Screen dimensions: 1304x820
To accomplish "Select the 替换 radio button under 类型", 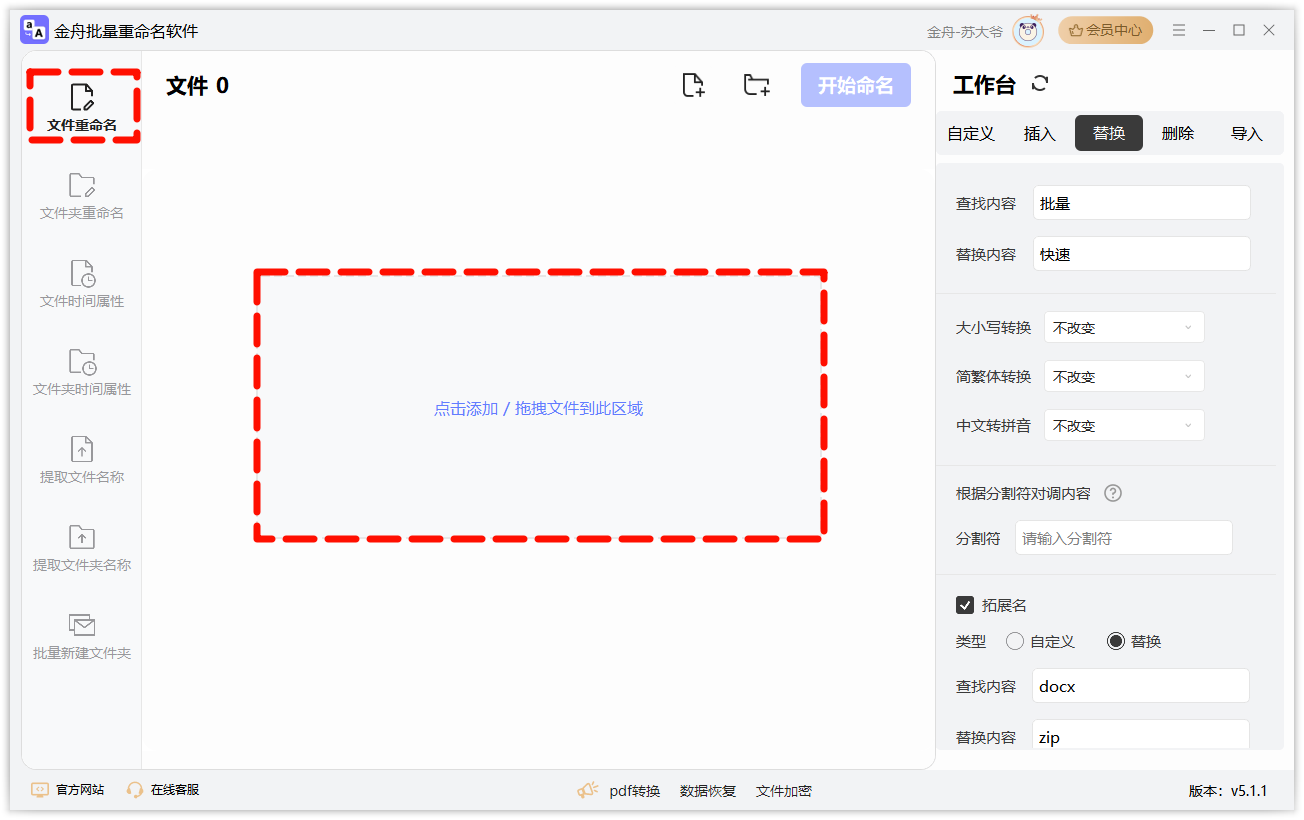I will [1116, 641].
